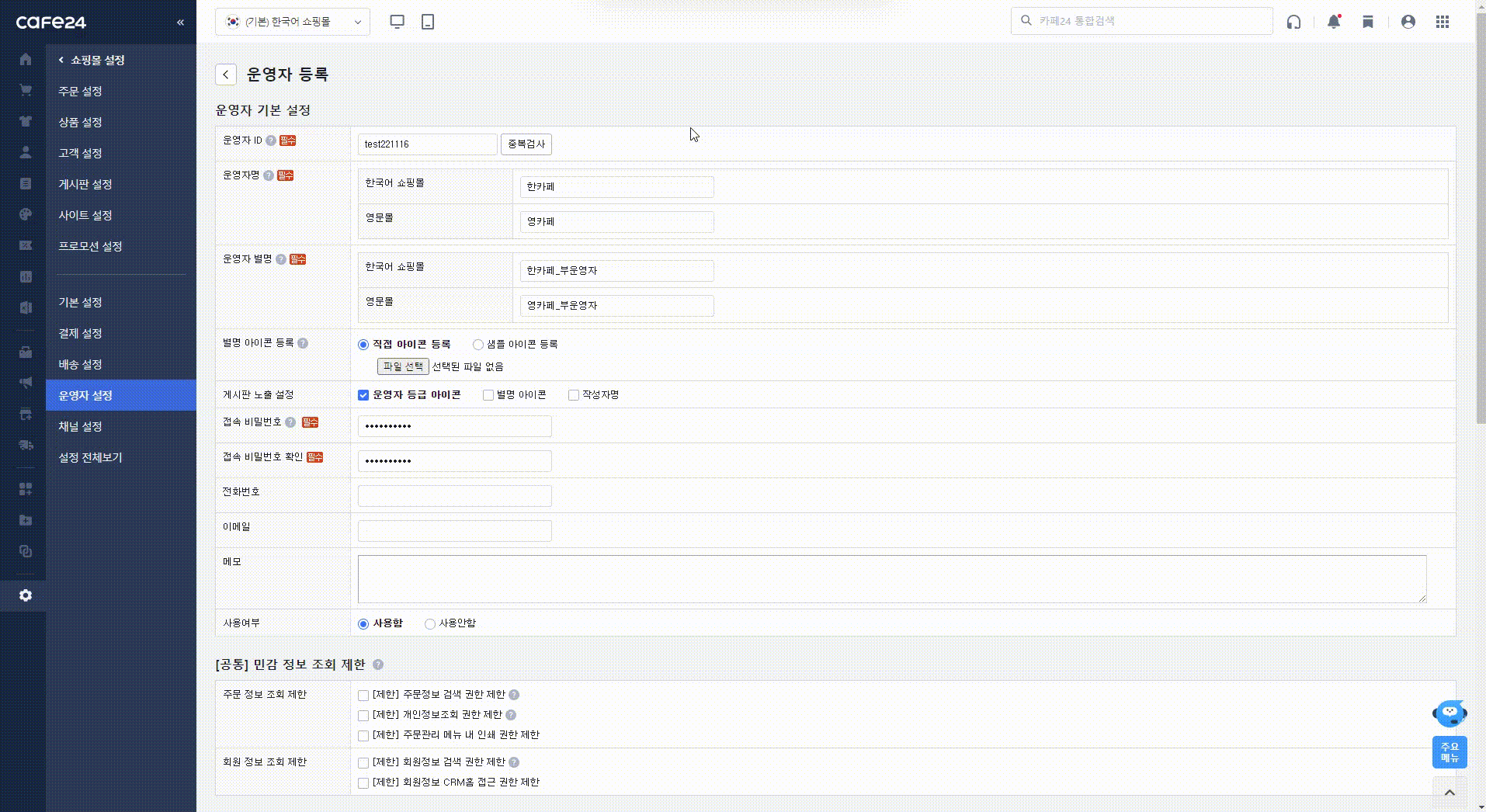The width and height of the screenshot is (1486, 812).
Task: Open the home icon in left rail
Action: pyautogui.click(x=26, y=60)
